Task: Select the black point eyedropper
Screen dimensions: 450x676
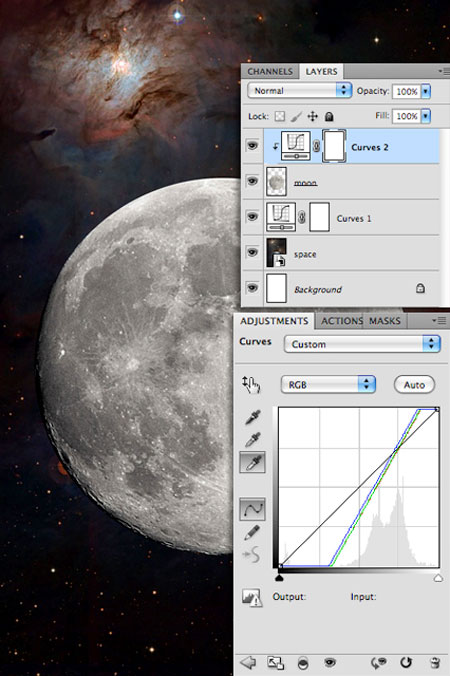Action: [x=253, y=417]
